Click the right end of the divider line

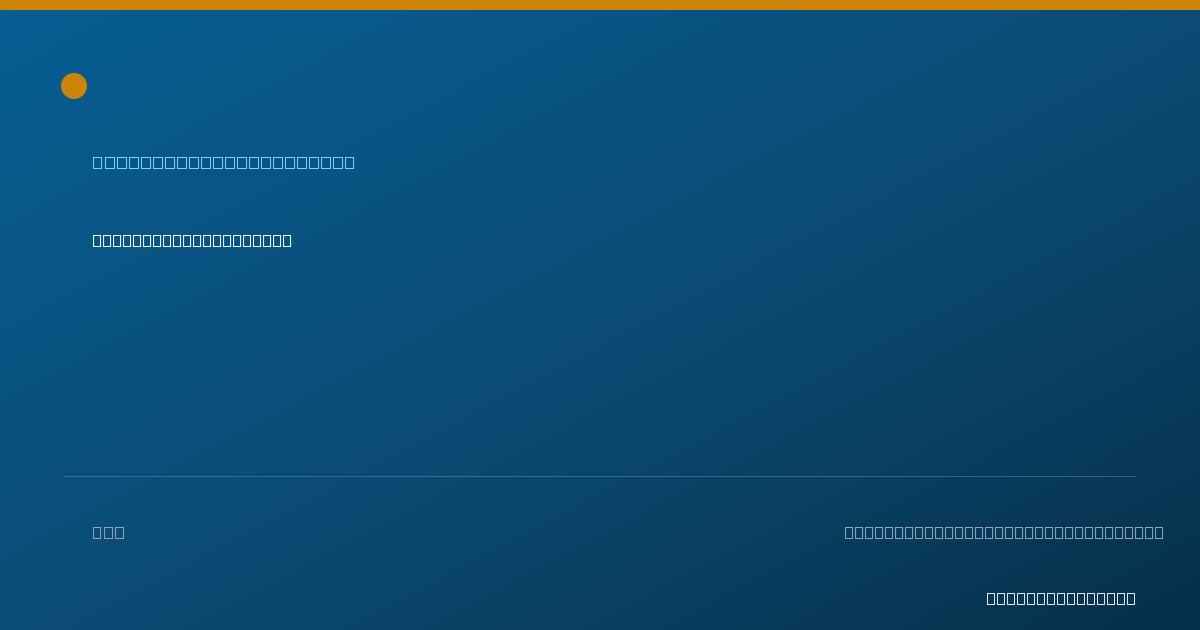click(x=1134, y=476)
